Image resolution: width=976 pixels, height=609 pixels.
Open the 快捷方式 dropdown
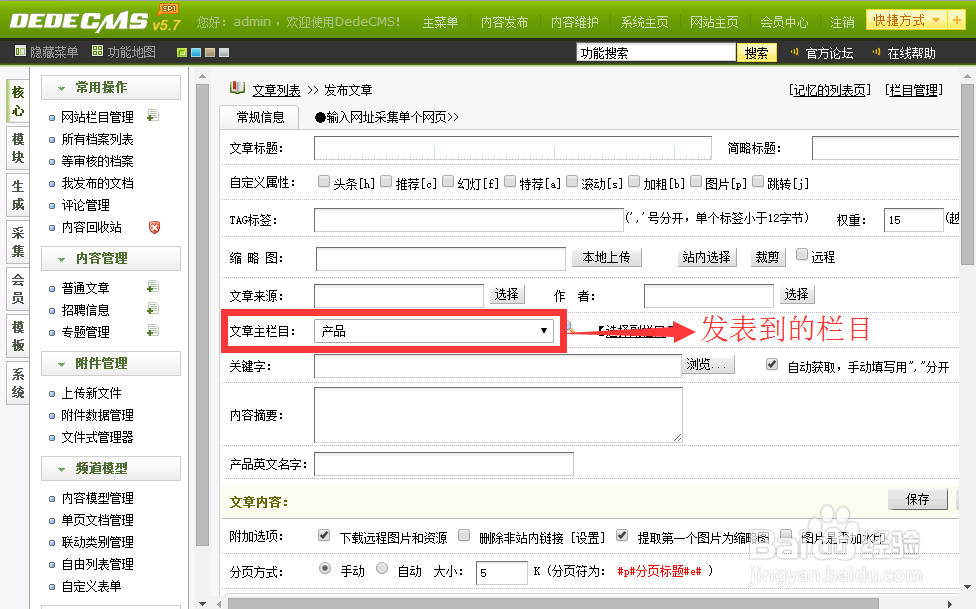(x=905, y=19)
